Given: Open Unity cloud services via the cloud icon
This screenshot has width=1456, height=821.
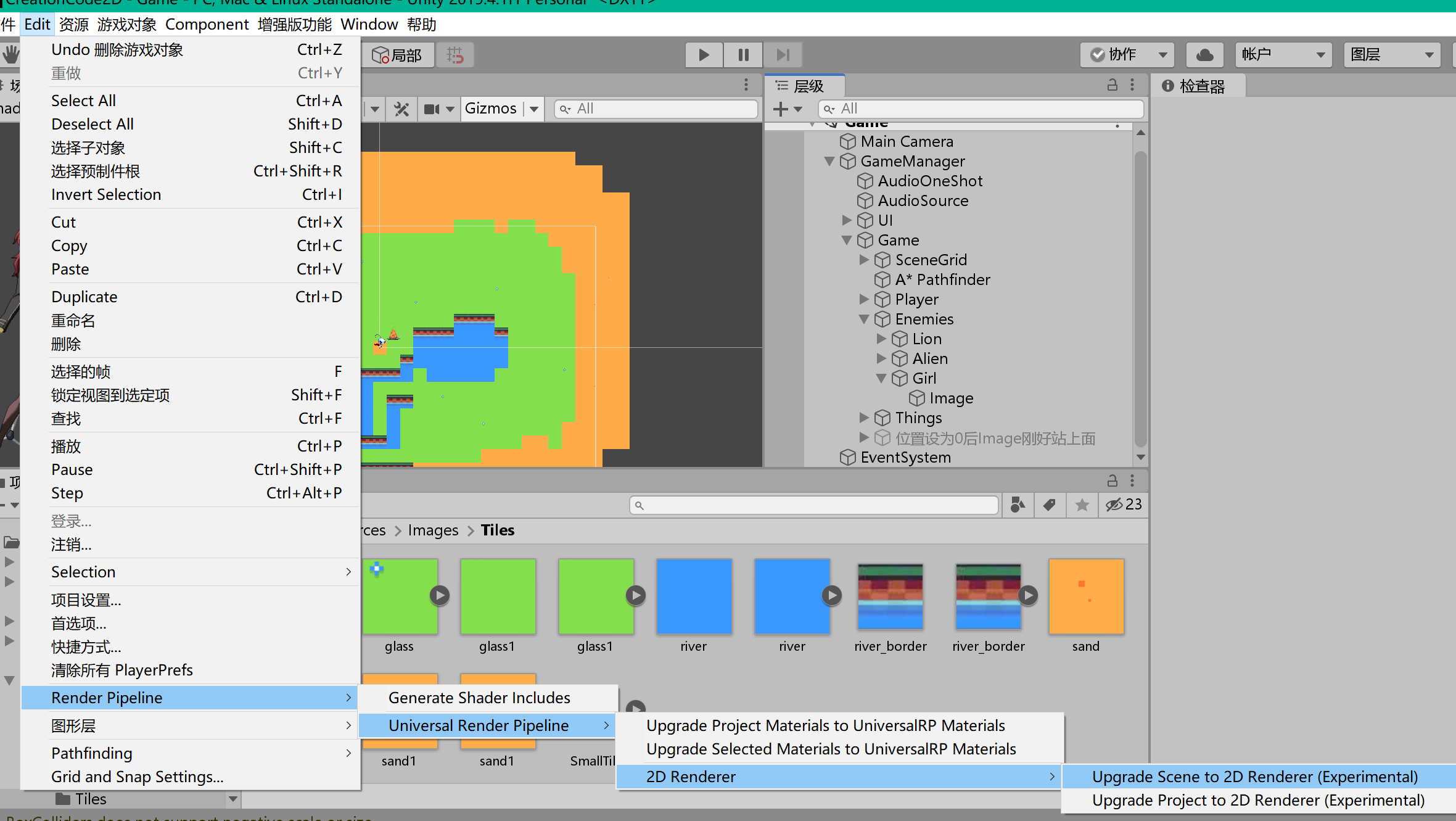Looking at the screenshot, I should pyautogui.click(x=1204, y=54).
